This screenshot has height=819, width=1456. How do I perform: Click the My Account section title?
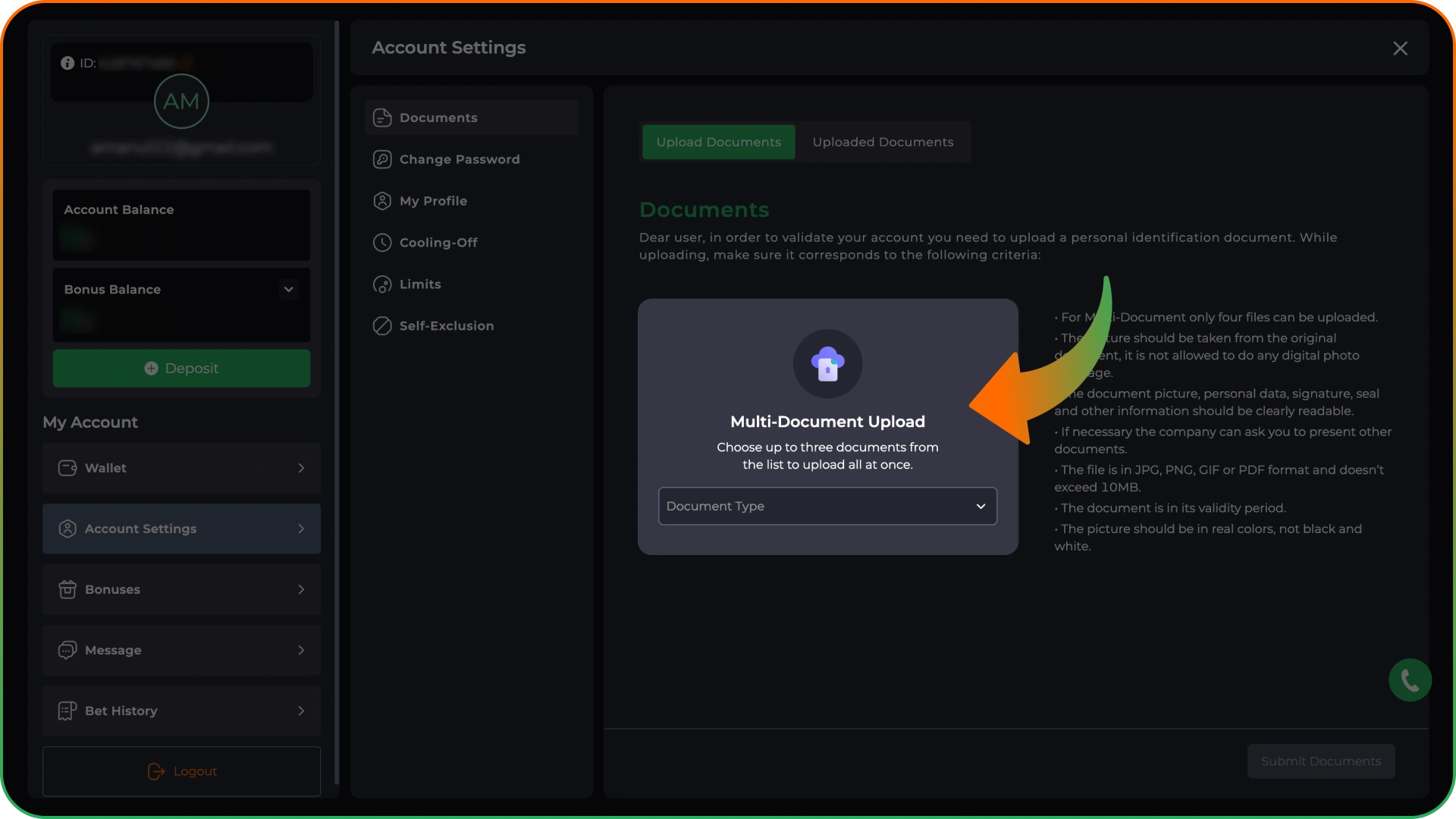pyautogui.click(x=90, y=422)
